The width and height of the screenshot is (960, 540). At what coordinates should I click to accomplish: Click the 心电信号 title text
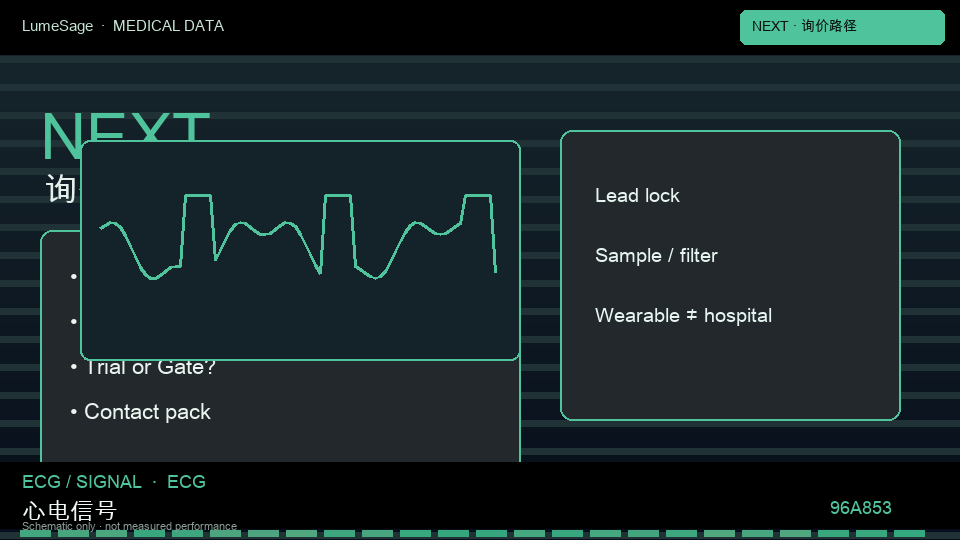coord(69,509)
